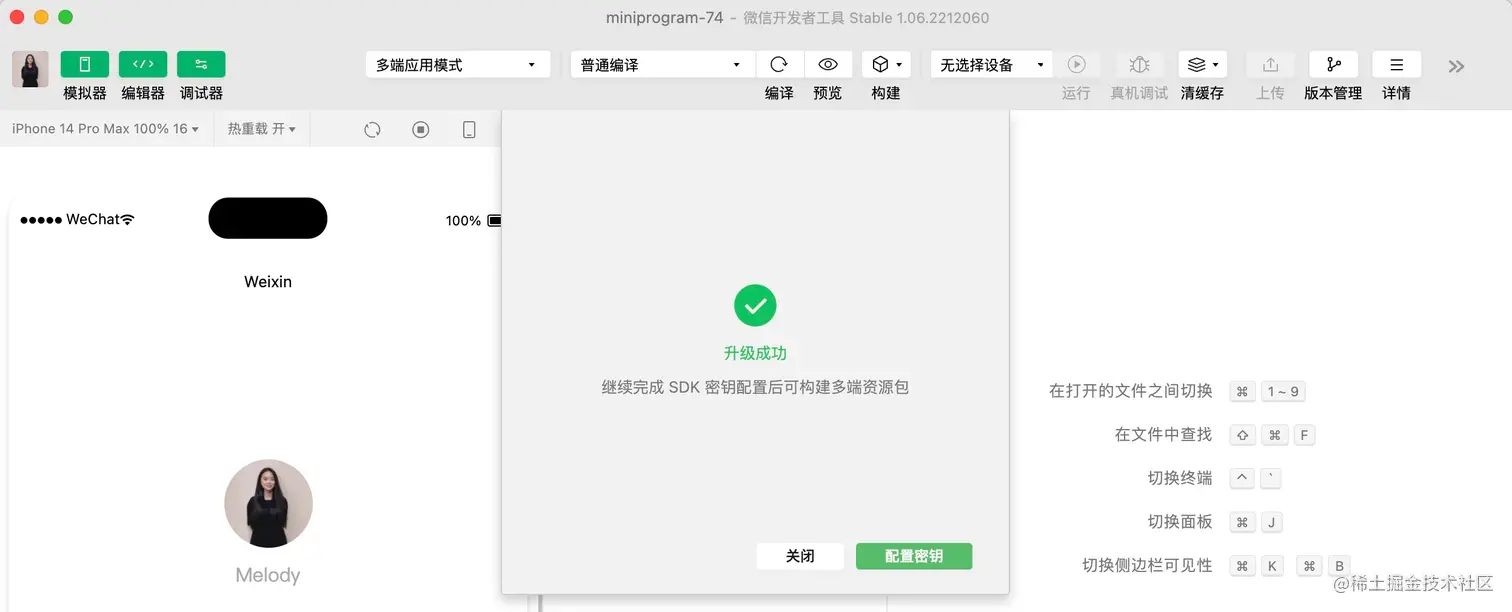Viewport: 1512px width, 612px height.
Task: Click the SDK 密钥配置 description text
Action: pos(755,387)
